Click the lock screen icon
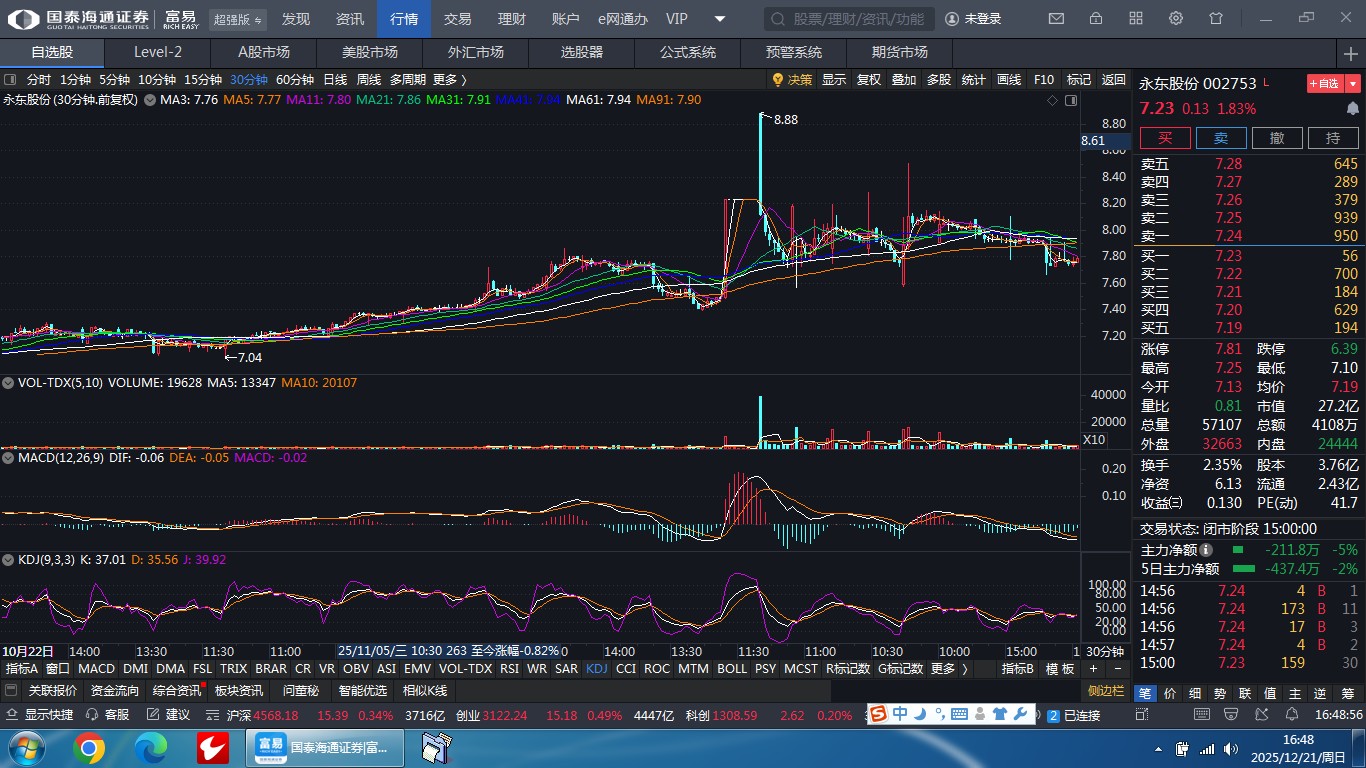The width and height of the screenshot is (1366, 768). click(1096, 19)
